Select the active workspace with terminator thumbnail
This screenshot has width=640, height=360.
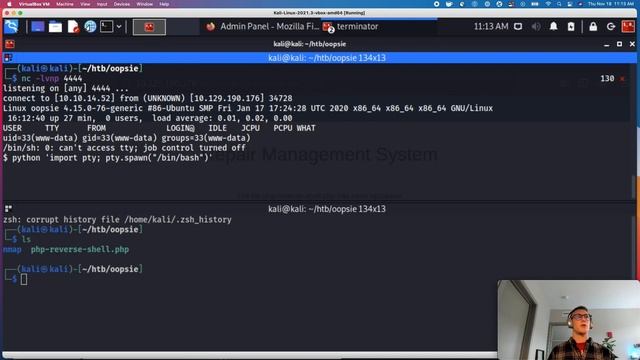149,27
